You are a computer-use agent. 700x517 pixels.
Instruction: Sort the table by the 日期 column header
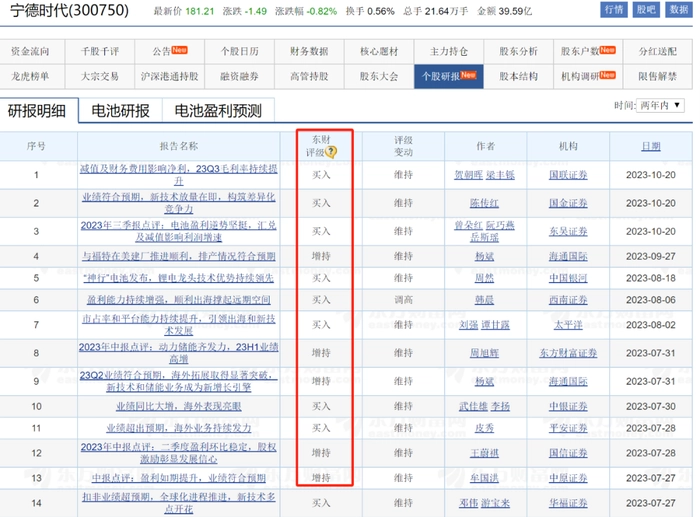(650, 146)
